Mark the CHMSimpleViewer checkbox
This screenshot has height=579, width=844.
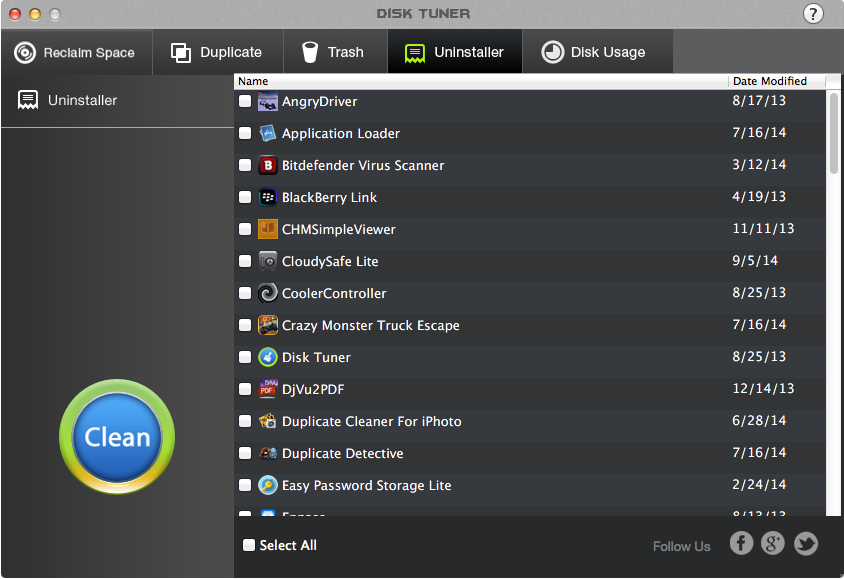coord(245,229)
